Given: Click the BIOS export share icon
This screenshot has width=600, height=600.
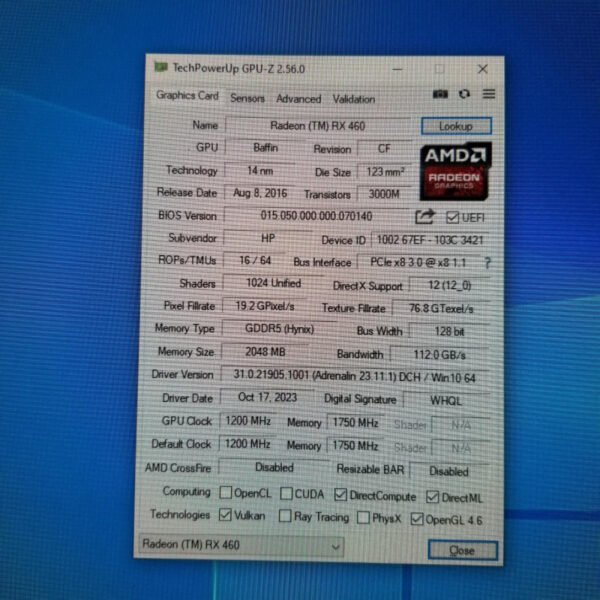Looking at the screenshot, I should click(x=425, y=217).
